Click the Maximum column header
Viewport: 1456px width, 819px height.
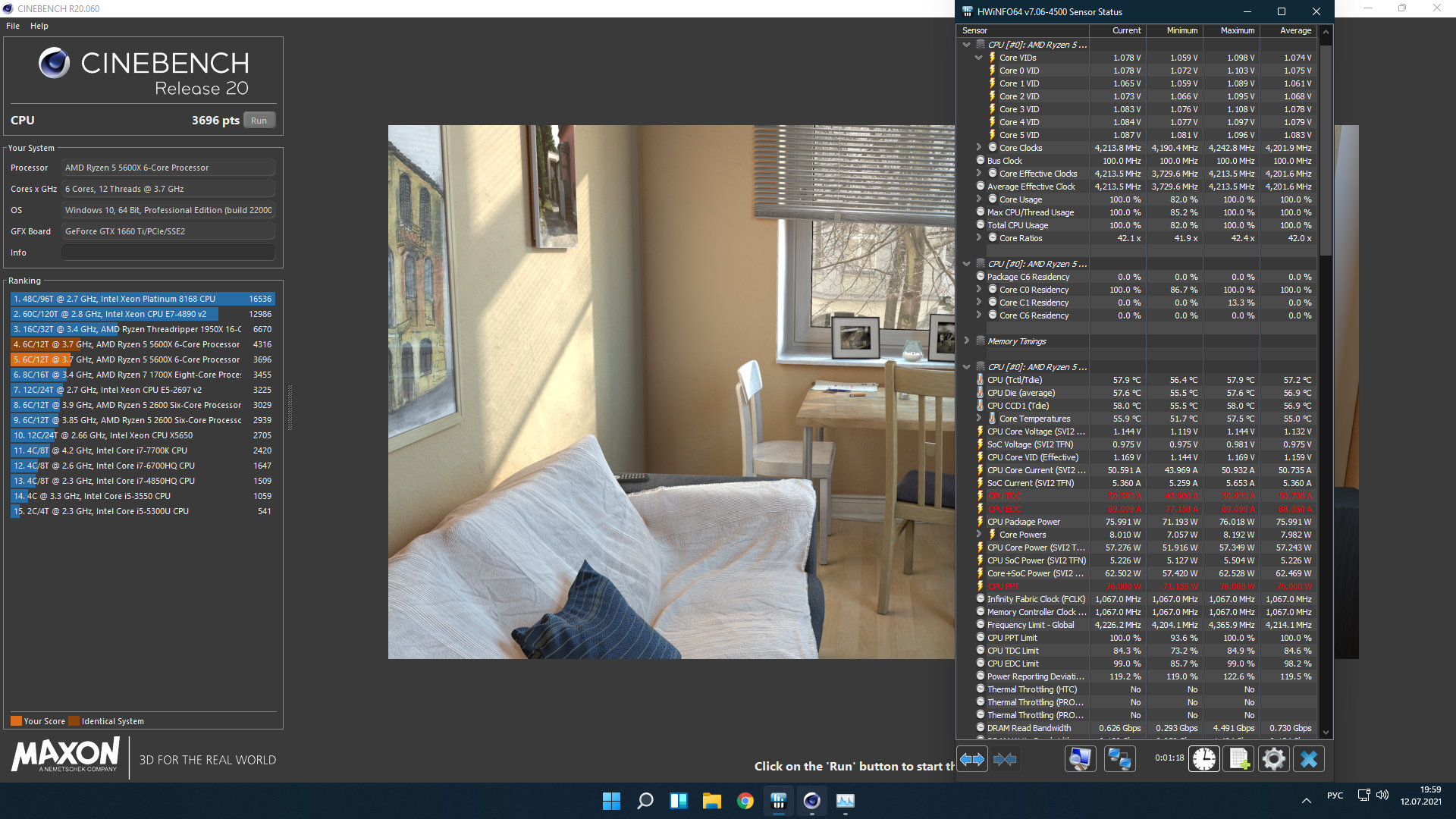coord(1237,31)
